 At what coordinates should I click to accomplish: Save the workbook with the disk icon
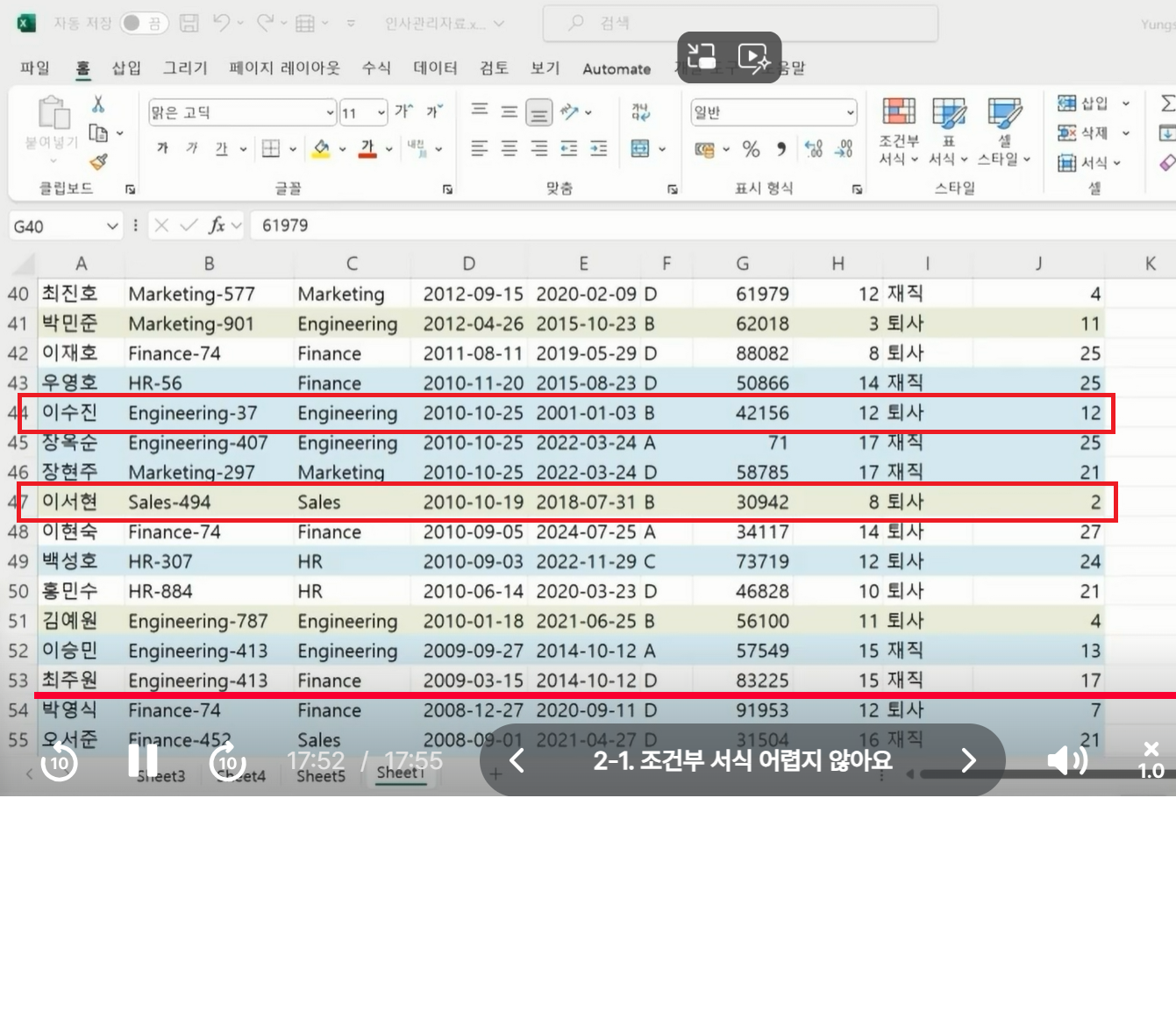[x=189, y=24]
